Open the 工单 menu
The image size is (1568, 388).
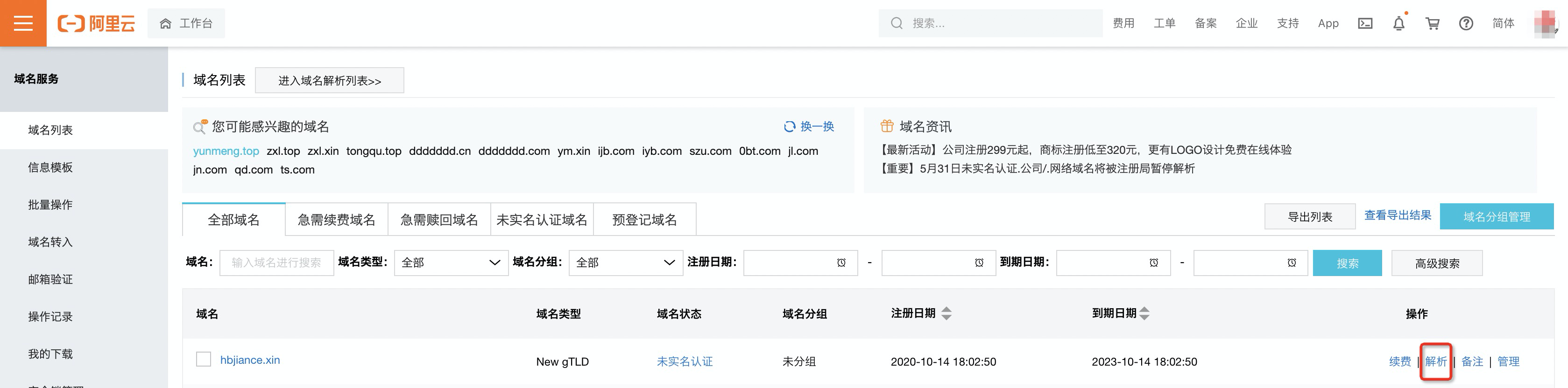tap(1165, 23)
